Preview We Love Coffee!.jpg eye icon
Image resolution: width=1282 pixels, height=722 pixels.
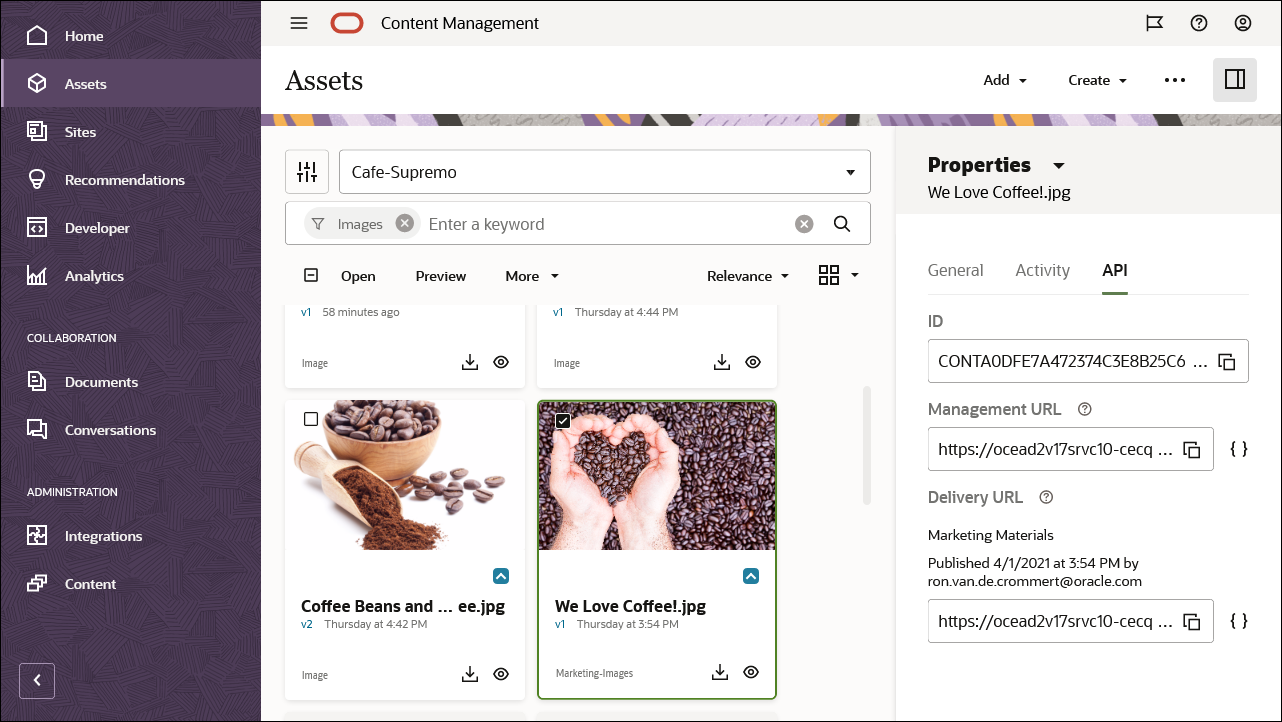tap(752, 672)
